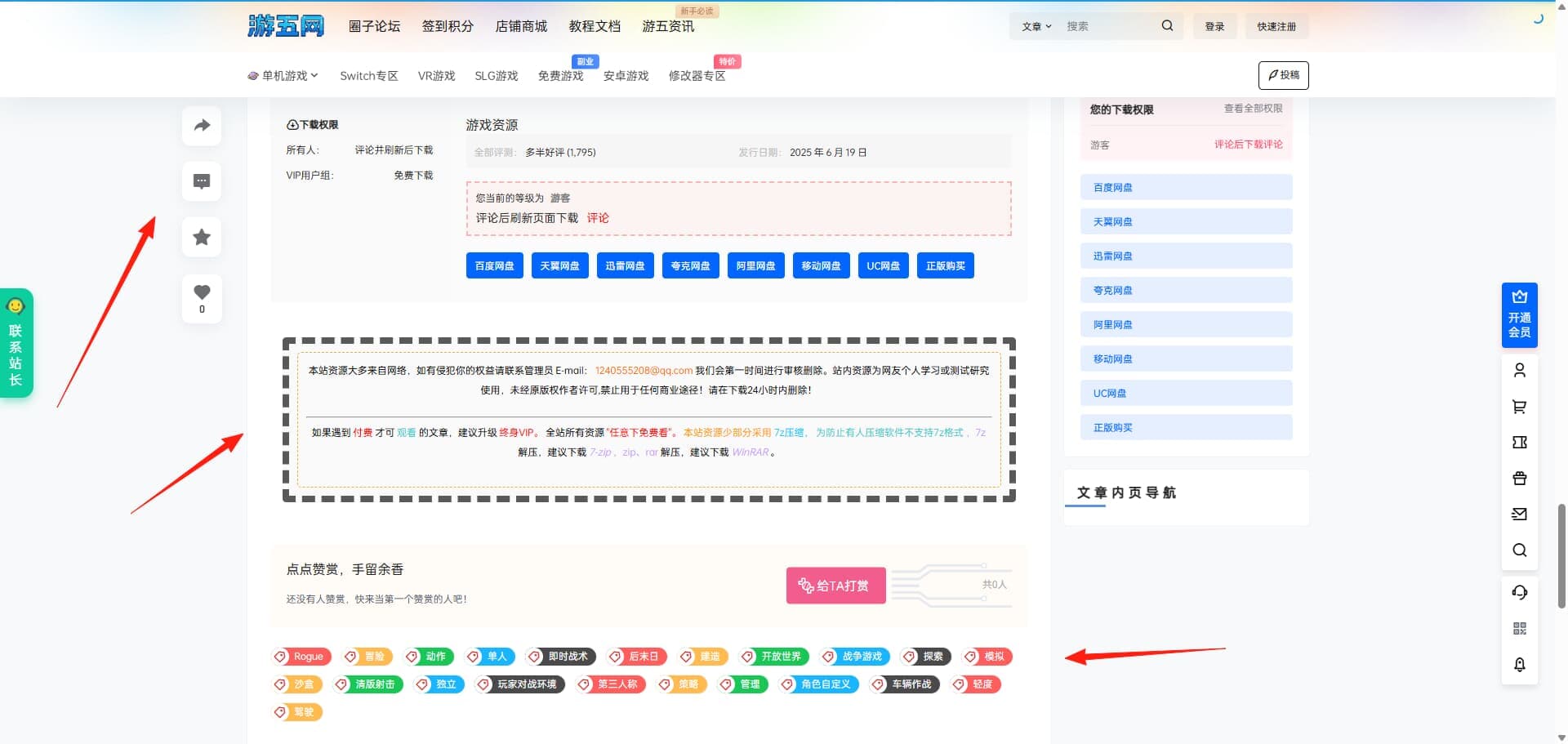1568x744 pixels.
Task: Click the red 评论 link in notice box
Action: (x=598, y=218)
